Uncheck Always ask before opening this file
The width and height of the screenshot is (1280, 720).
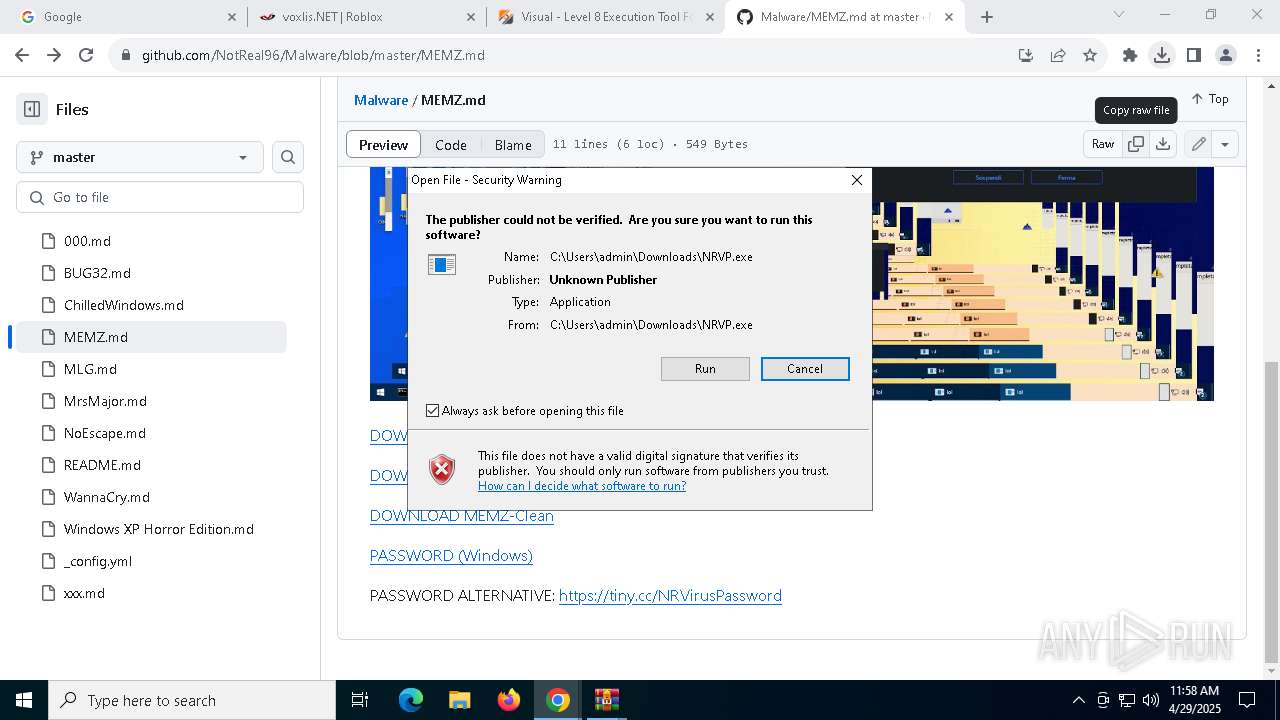pos(433,411)
